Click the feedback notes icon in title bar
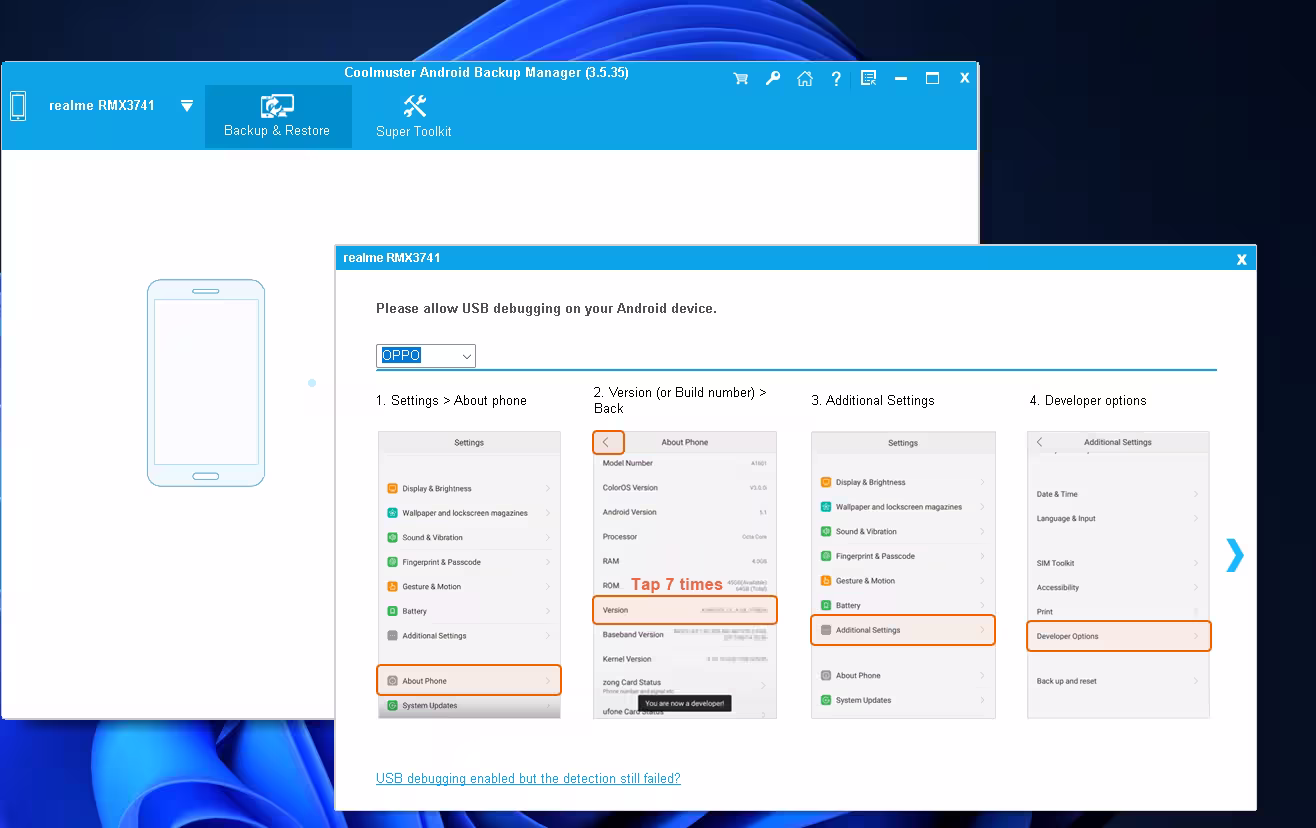 [868, 78]
